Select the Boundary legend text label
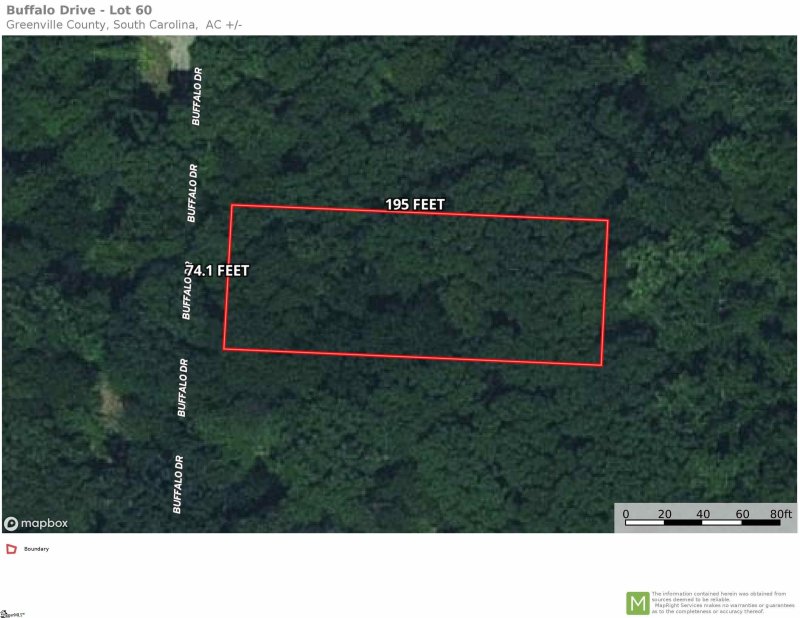Viewport: 800px width, 618px height. click(x=36, y=549)
